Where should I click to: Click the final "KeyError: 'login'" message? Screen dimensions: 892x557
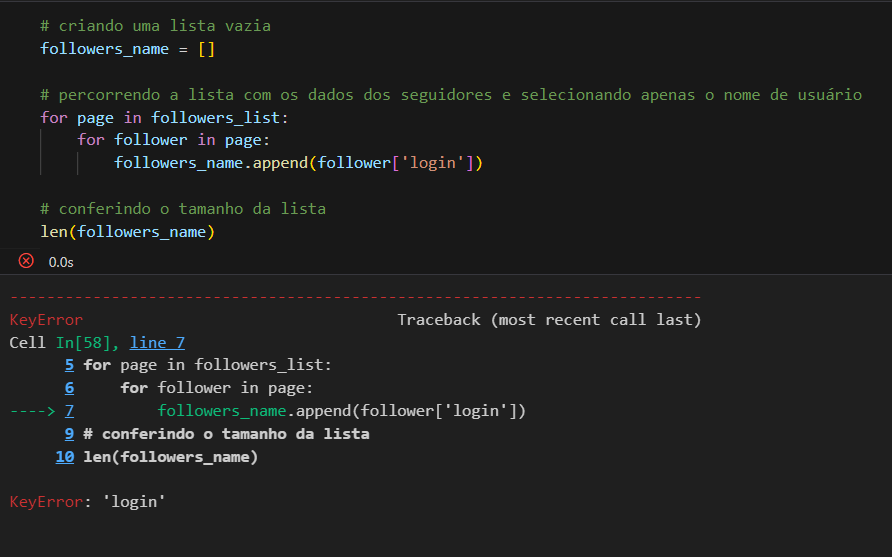pyautogui.click(x=87, y=502)
